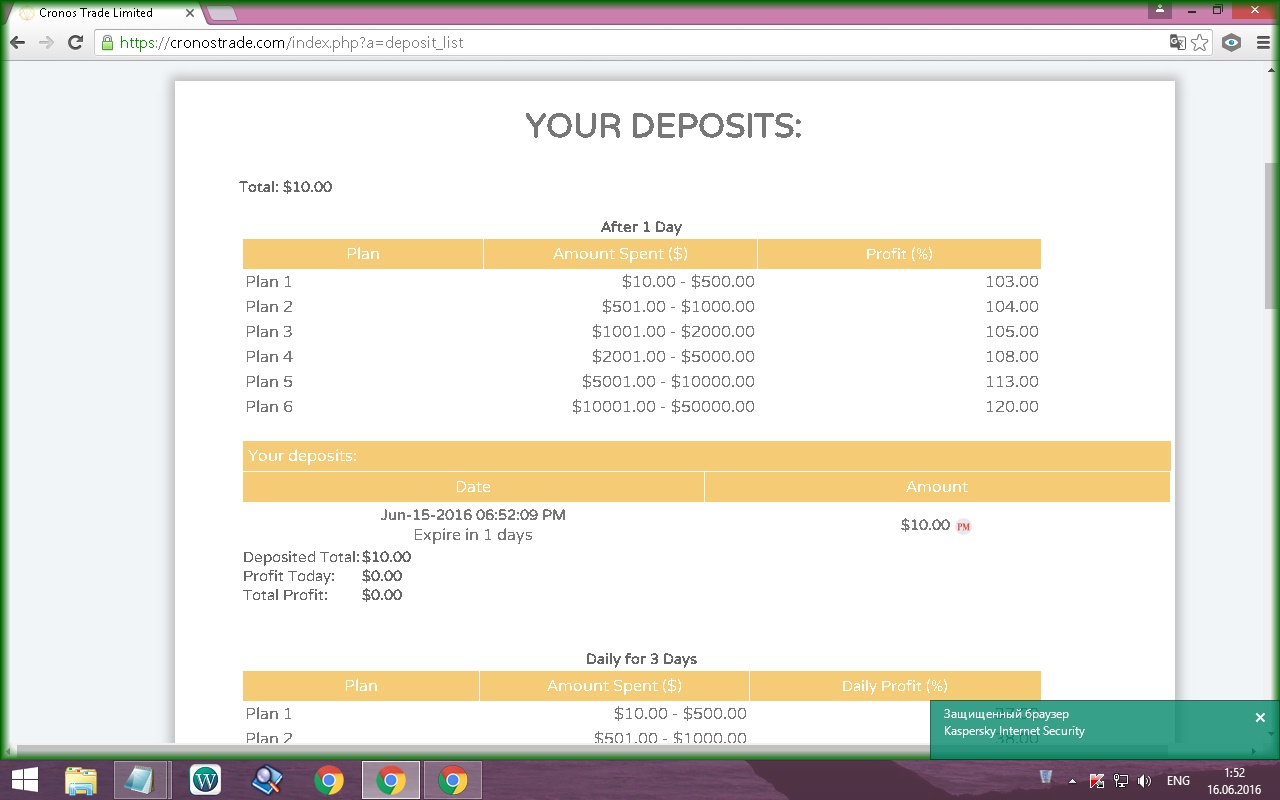Viewport: 1280px width, 800px height.
Task: Reload the page with the refresh icon
Action: click(x=75, y=43)
